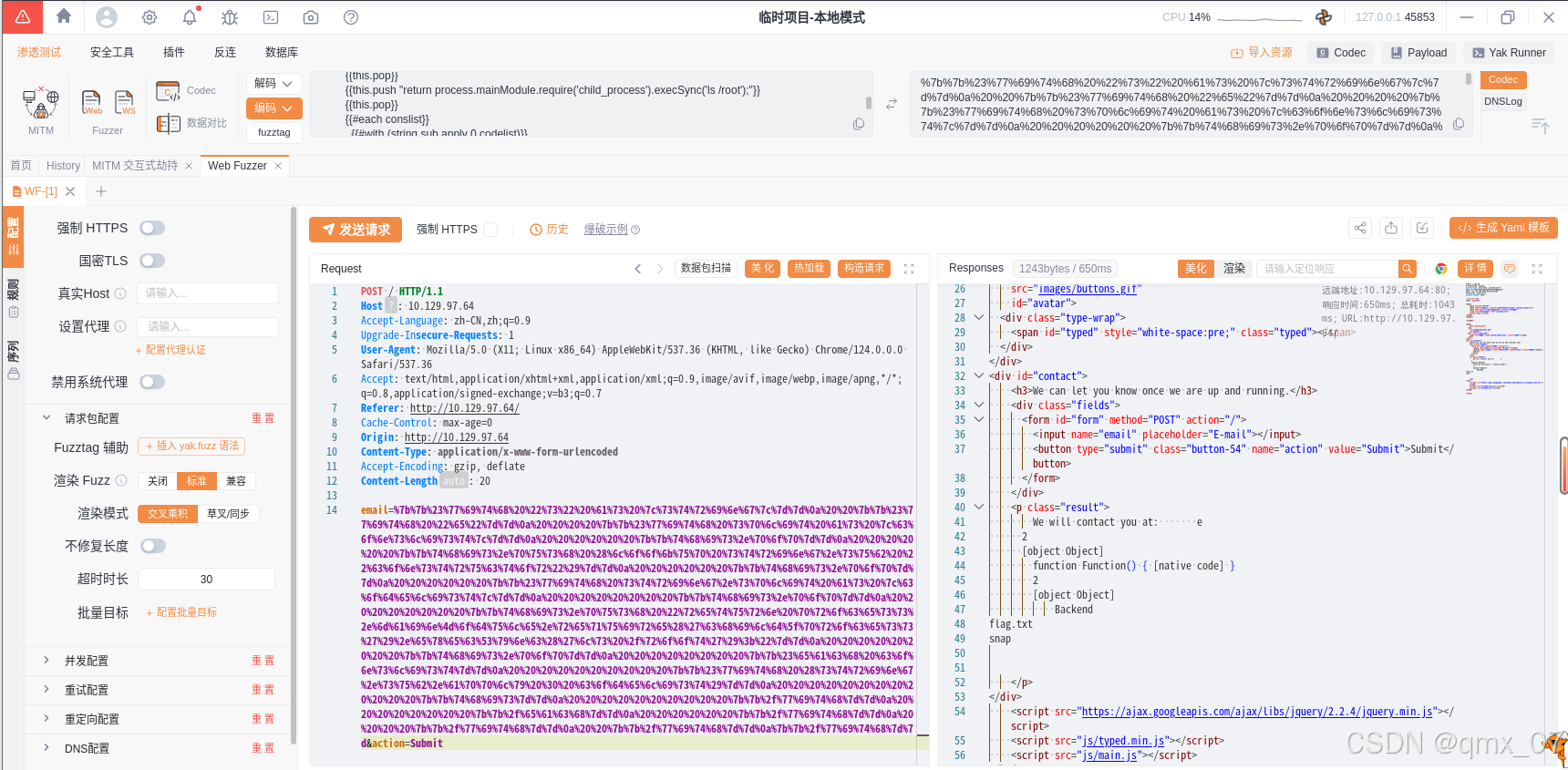Image resolution: width=1568 pixels, height=770 pixels.
Task: Expand the 并发配置 section
Action: pos(46,660)
